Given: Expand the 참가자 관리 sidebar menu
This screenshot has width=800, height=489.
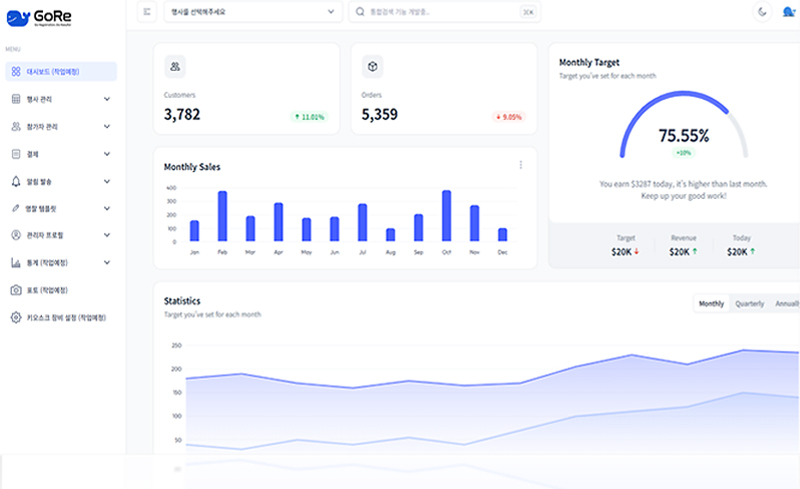Looking at the screenshot, I should 60,127.
